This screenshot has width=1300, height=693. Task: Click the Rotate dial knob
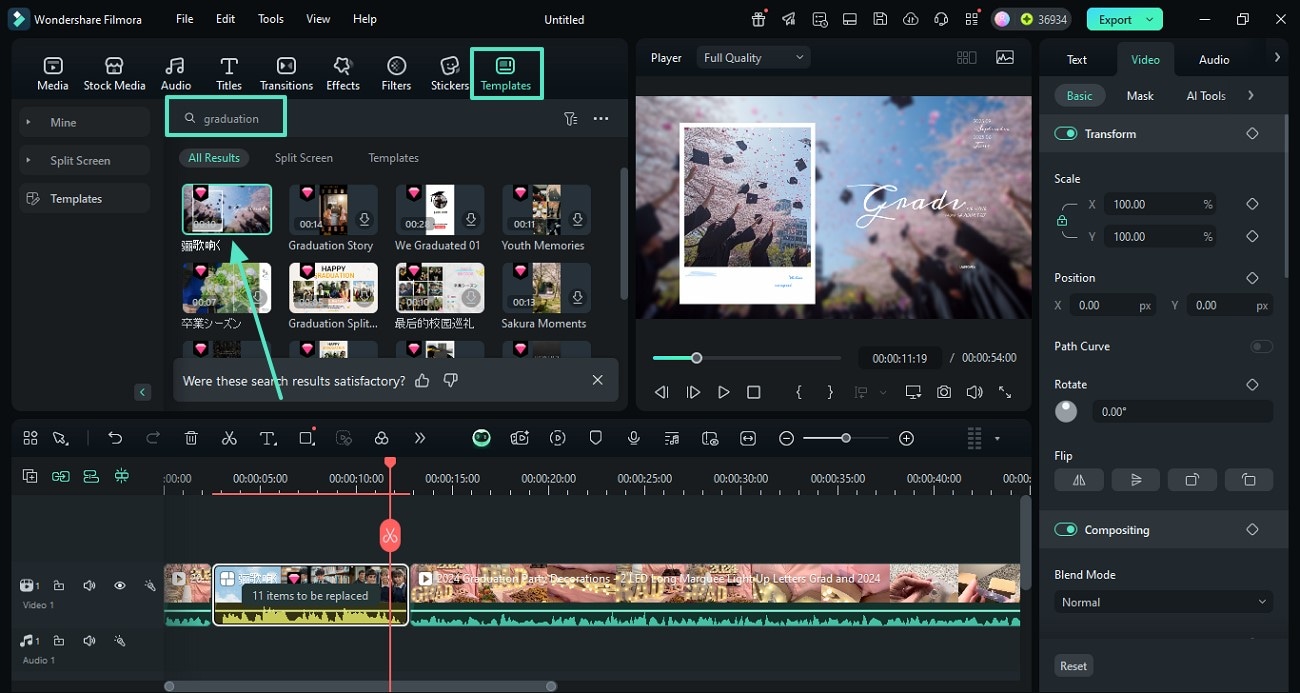(x=1066, y=411)
